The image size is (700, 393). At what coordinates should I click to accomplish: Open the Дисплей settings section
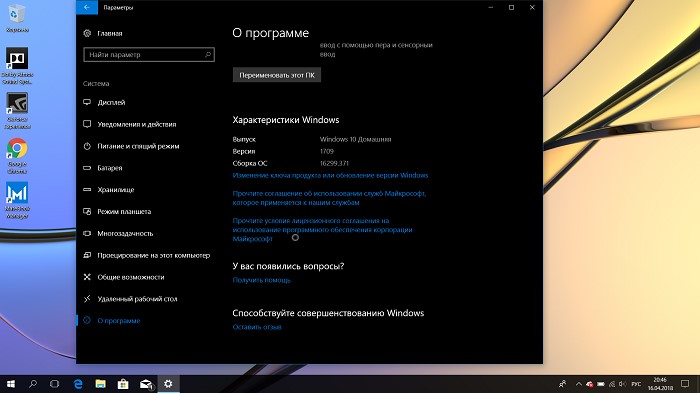[104, 102]
